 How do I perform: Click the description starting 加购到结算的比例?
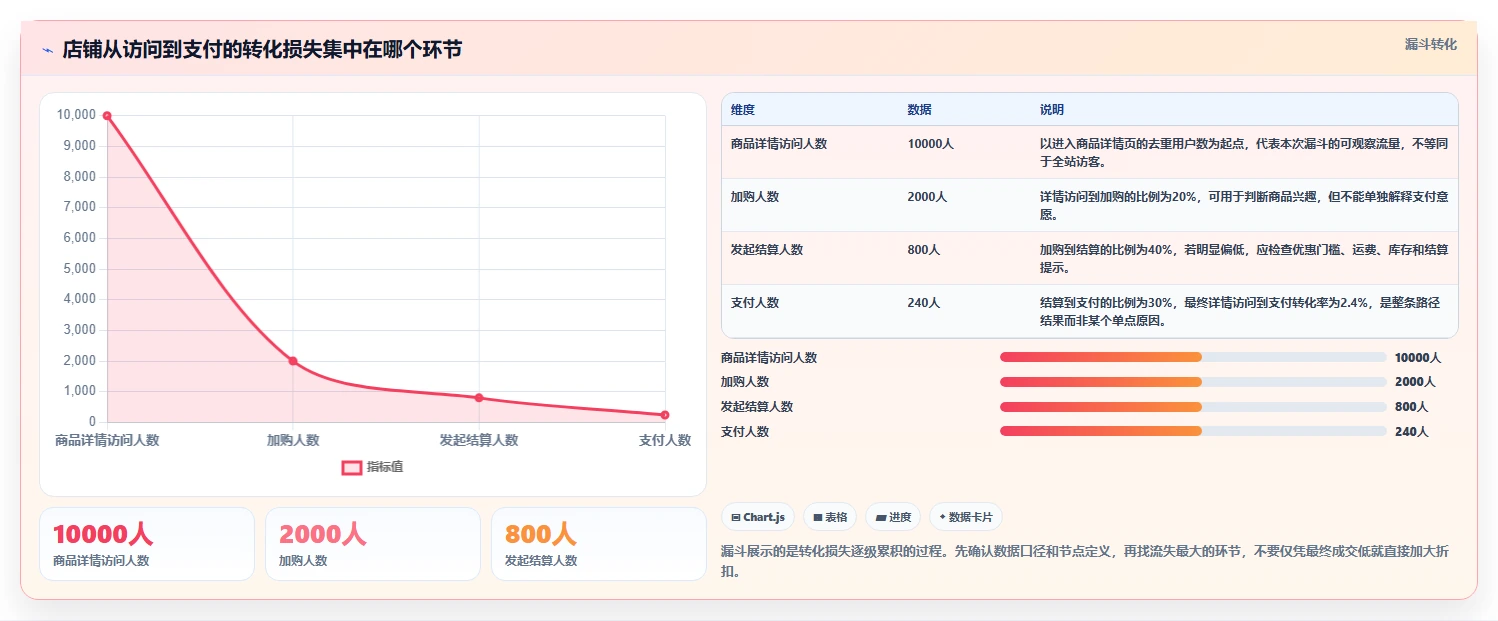[x=1244, y=258]
